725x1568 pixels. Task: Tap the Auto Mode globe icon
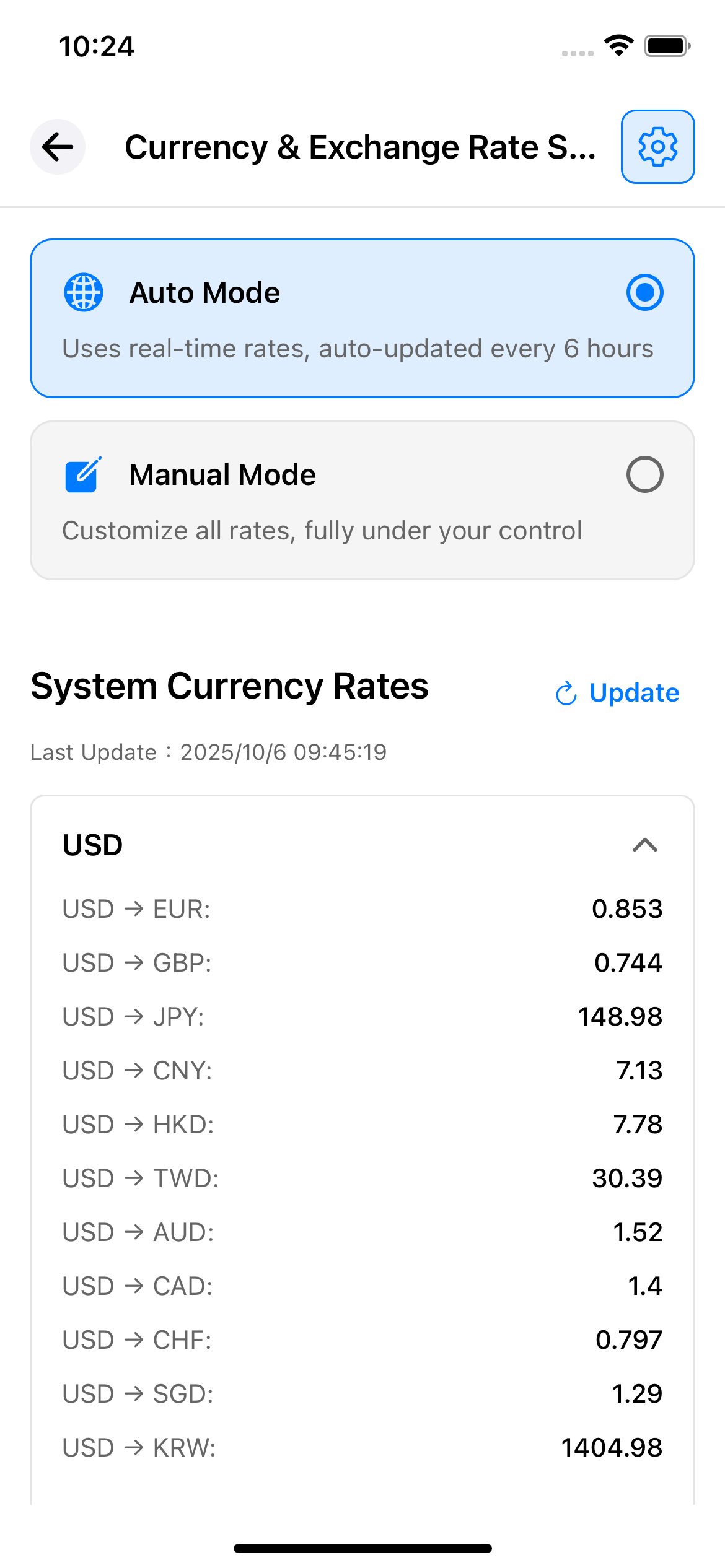coord(84,292)
